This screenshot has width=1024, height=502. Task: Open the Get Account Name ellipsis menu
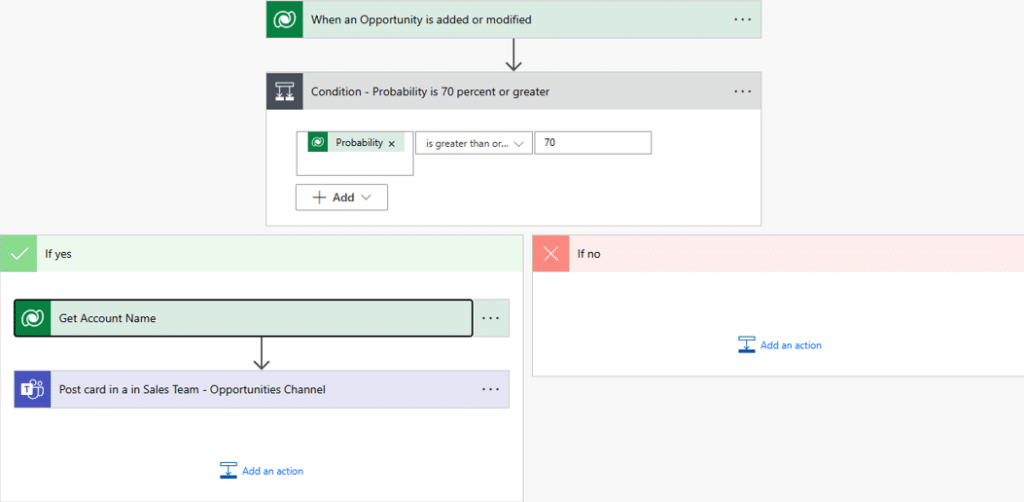[x=490, y=318]
